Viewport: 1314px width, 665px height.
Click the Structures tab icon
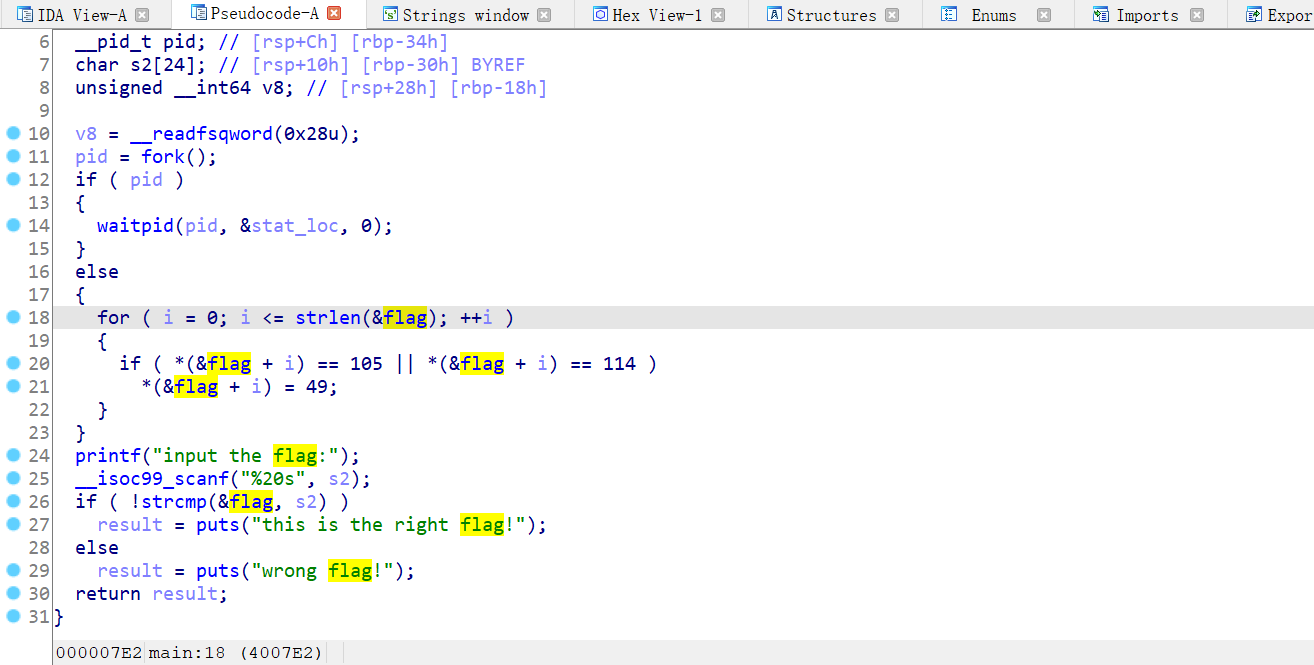(x=774, y=15)
